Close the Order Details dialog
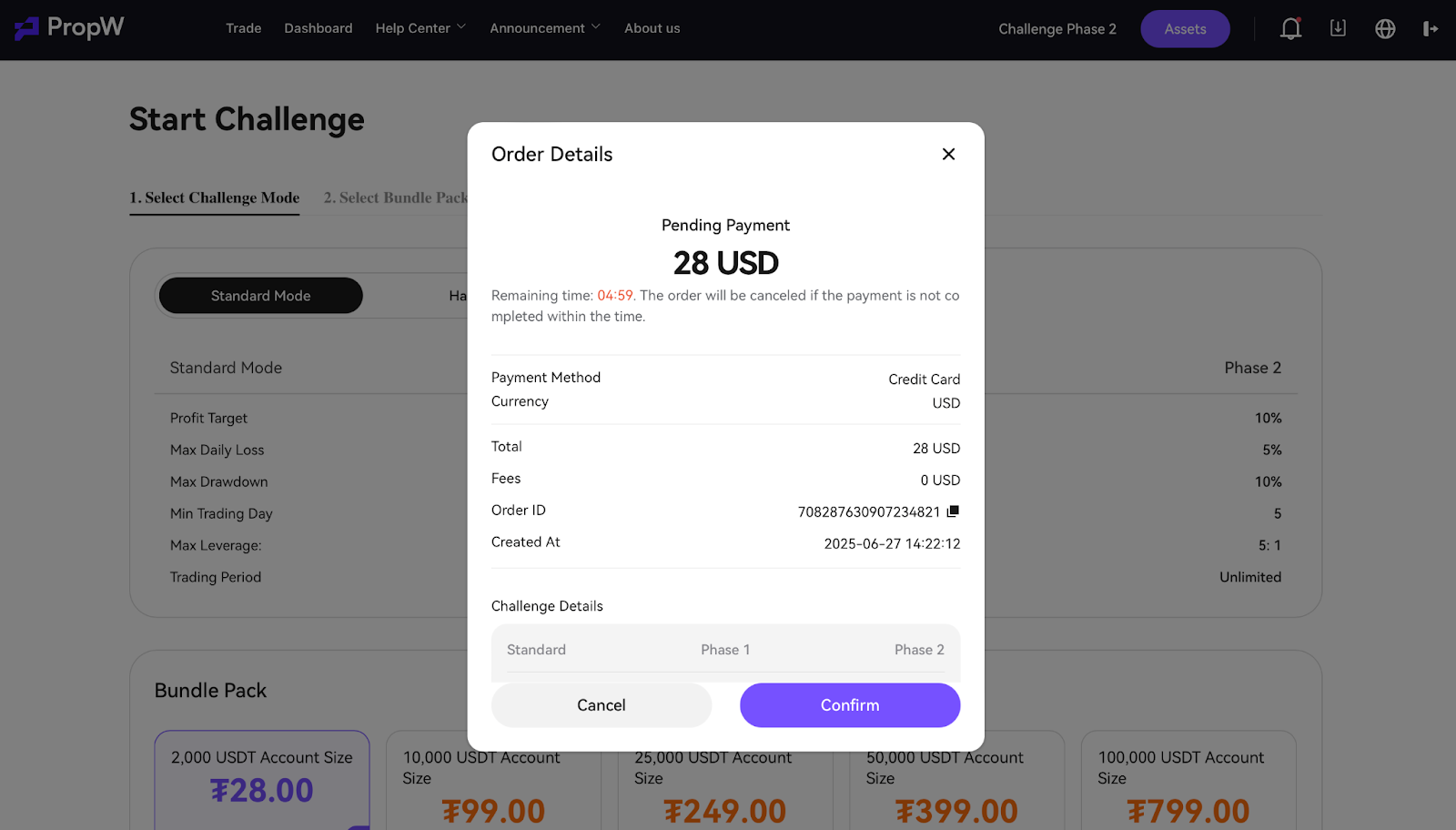Viewport: 1456px width, 830px height. coord(948,154)
